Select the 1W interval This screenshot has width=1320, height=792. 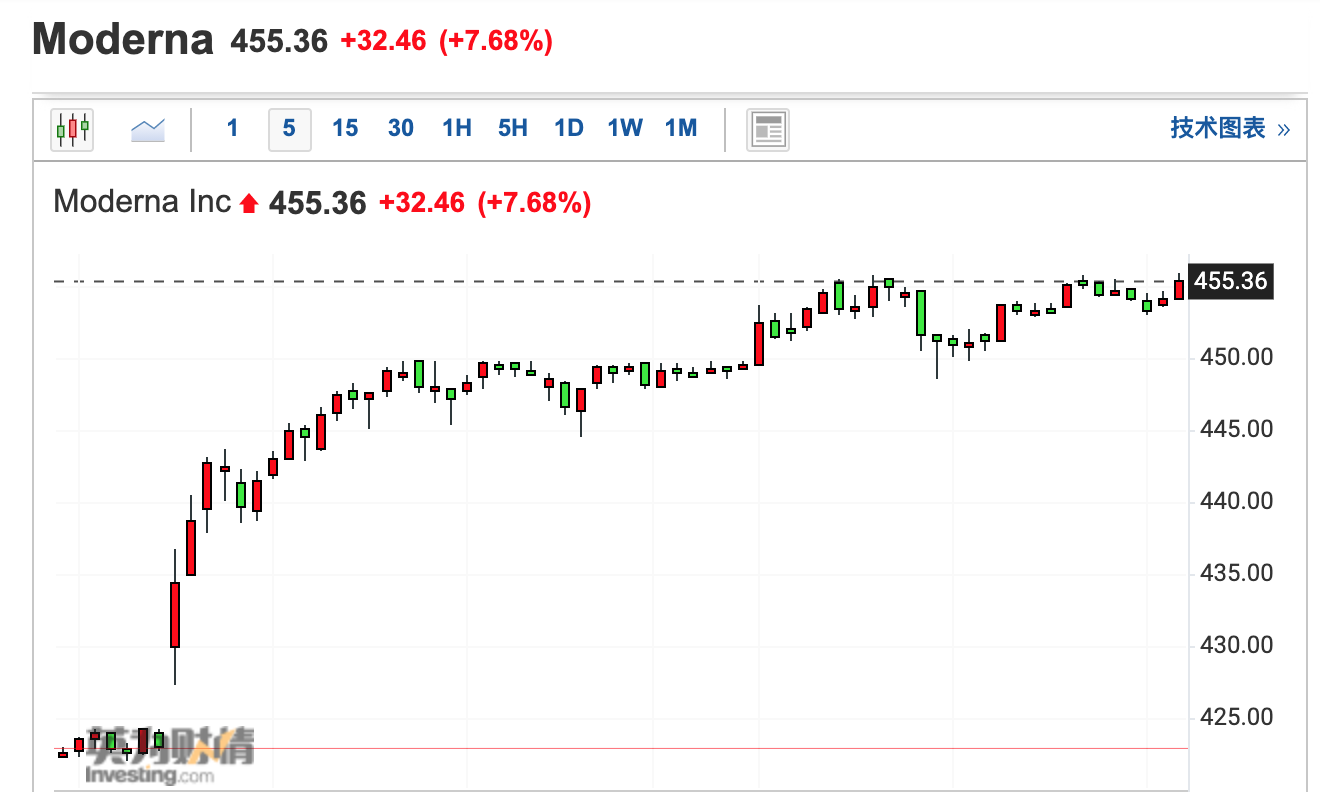[625, 128]
